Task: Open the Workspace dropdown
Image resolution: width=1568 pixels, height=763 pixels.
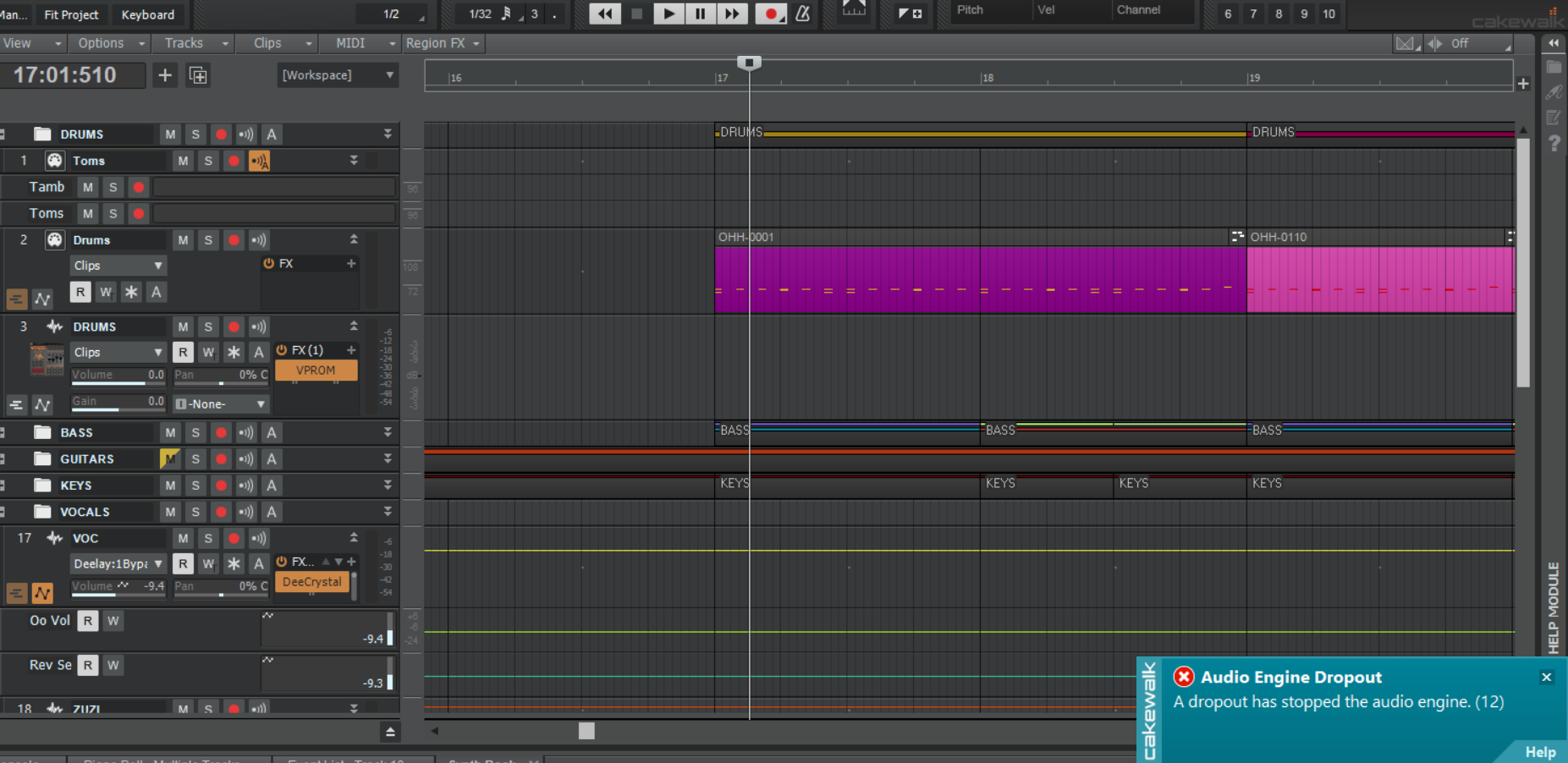Action: coord(338,75)
